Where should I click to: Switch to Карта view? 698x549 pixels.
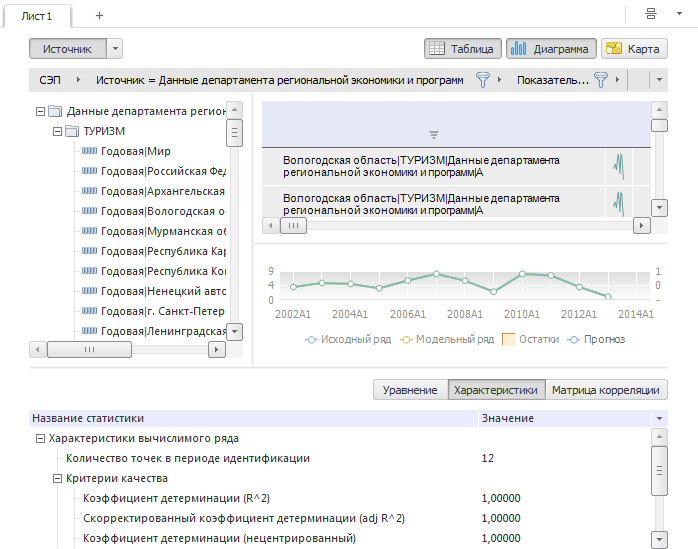point(634,49)
